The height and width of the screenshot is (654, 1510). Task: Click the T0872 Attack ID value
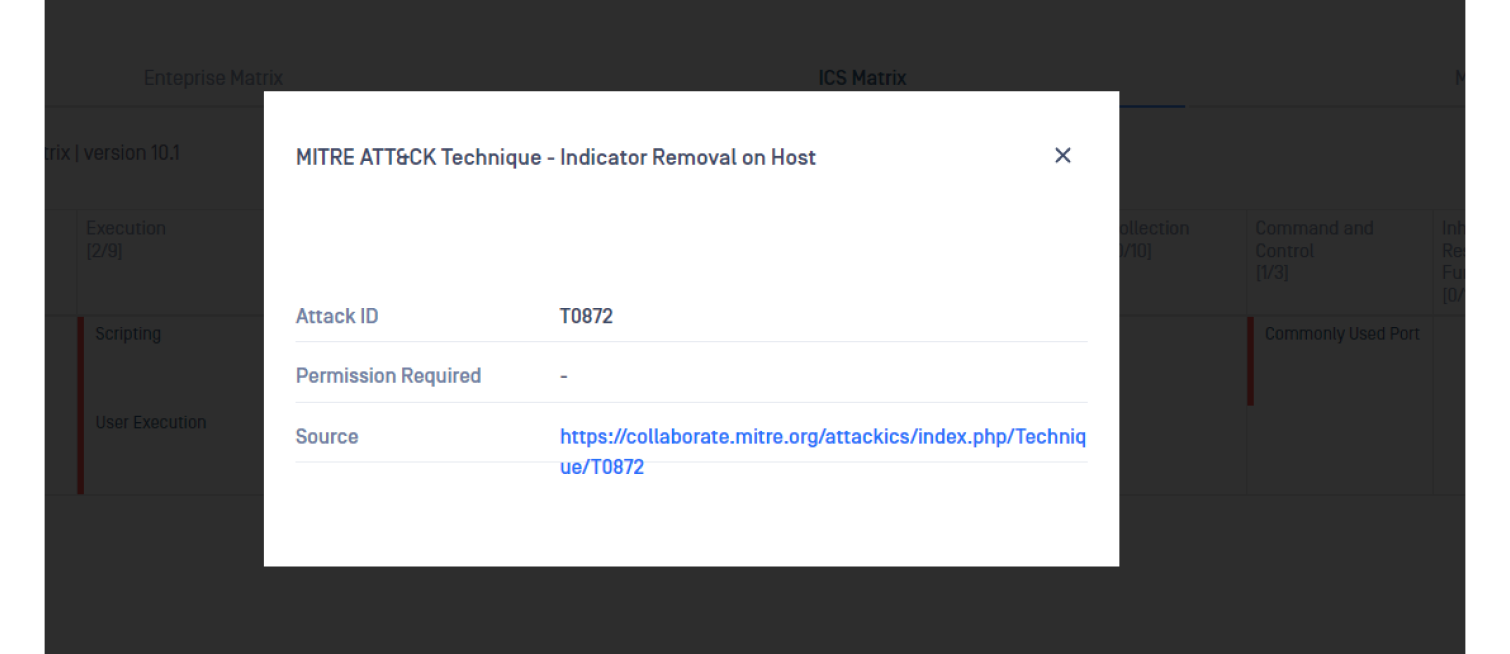tap(586, 316)
